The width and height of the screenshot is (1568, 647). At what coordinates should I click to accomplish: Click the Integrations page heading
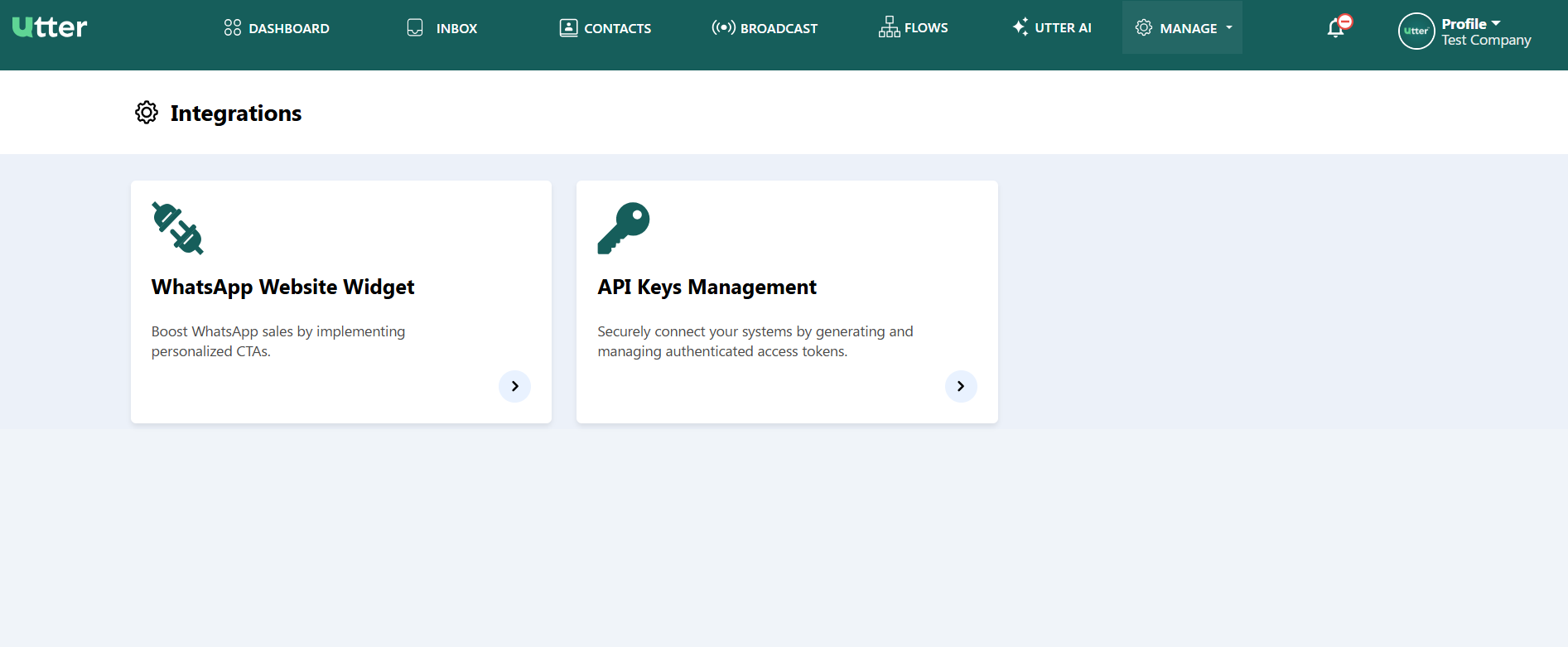pos(236,113)
